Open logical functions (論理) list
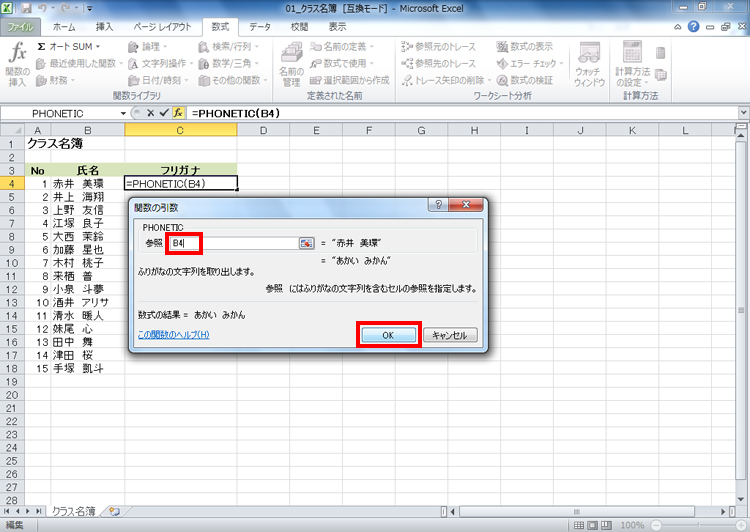Viewport: 750px width, 532px height. point(147,46)
